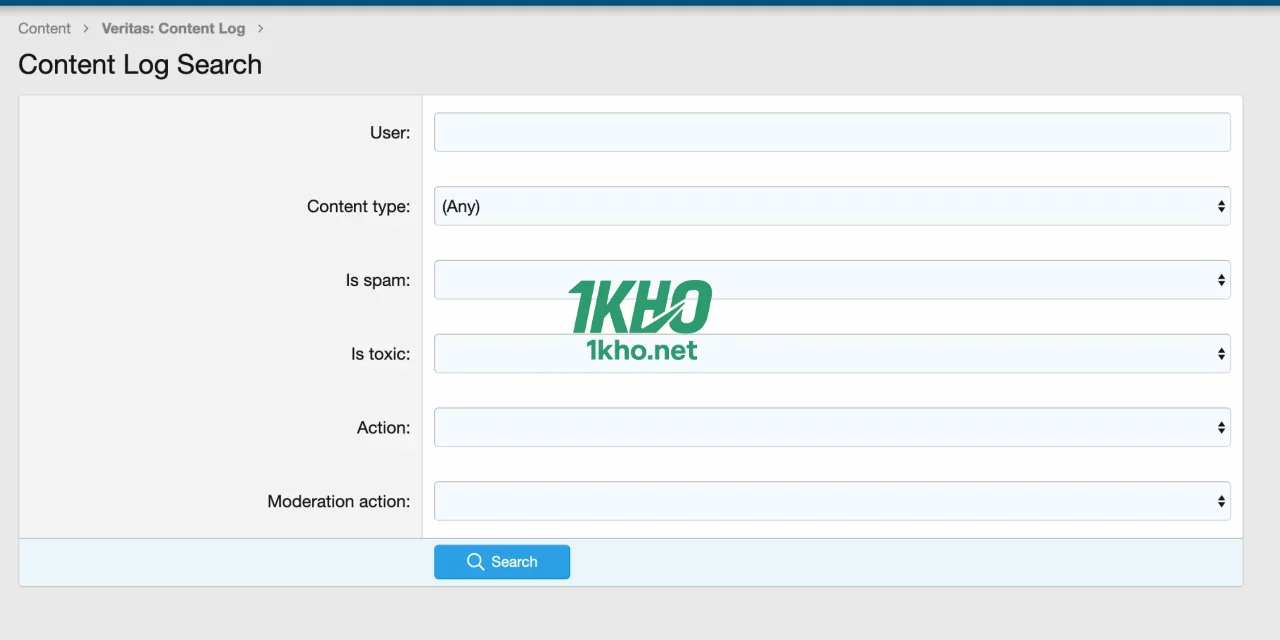Expand the Is toxic select box

pos(831,354)
